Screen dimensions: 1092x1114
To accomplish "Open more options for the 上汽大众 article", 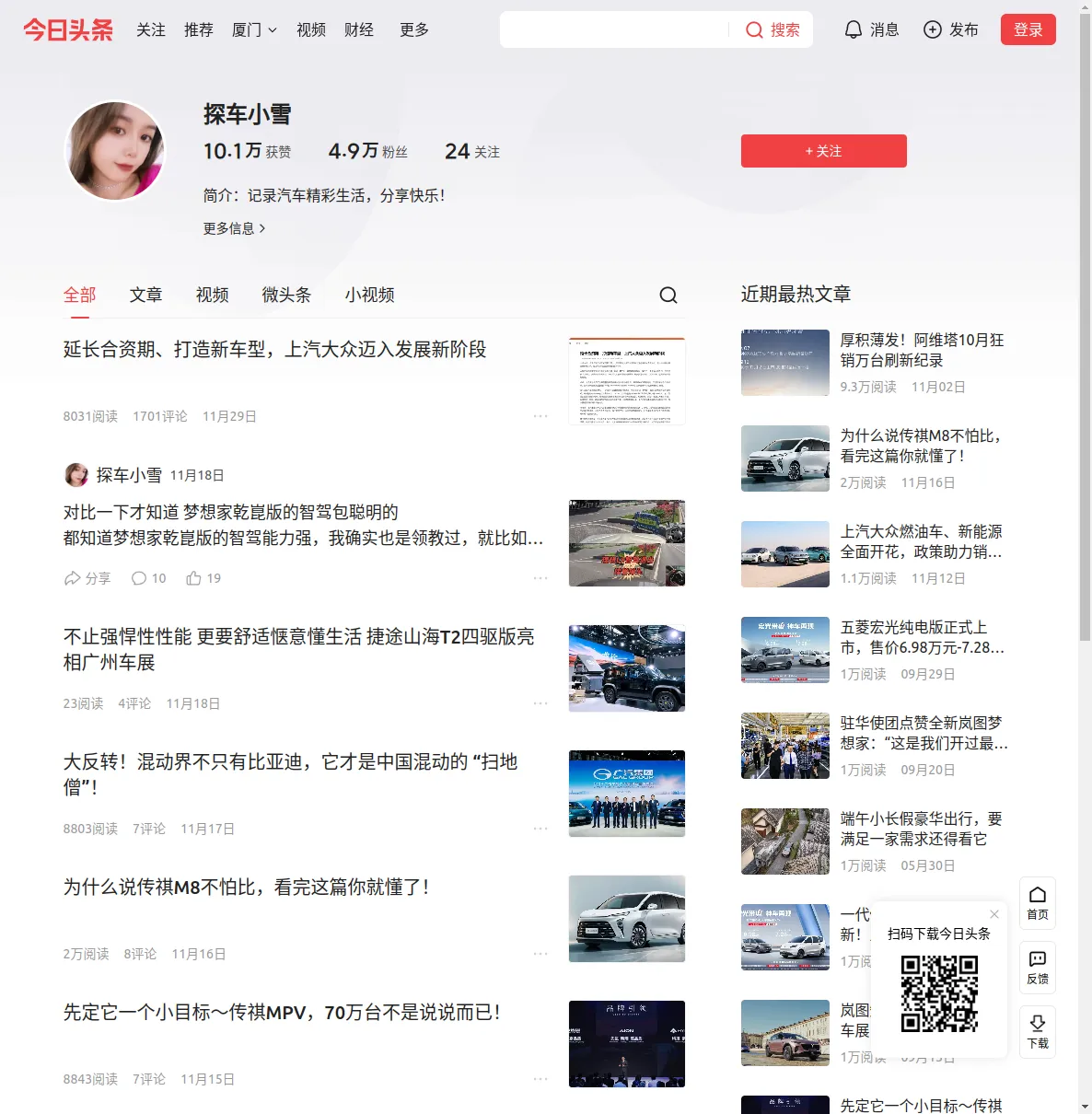I will tap(540, 416).
